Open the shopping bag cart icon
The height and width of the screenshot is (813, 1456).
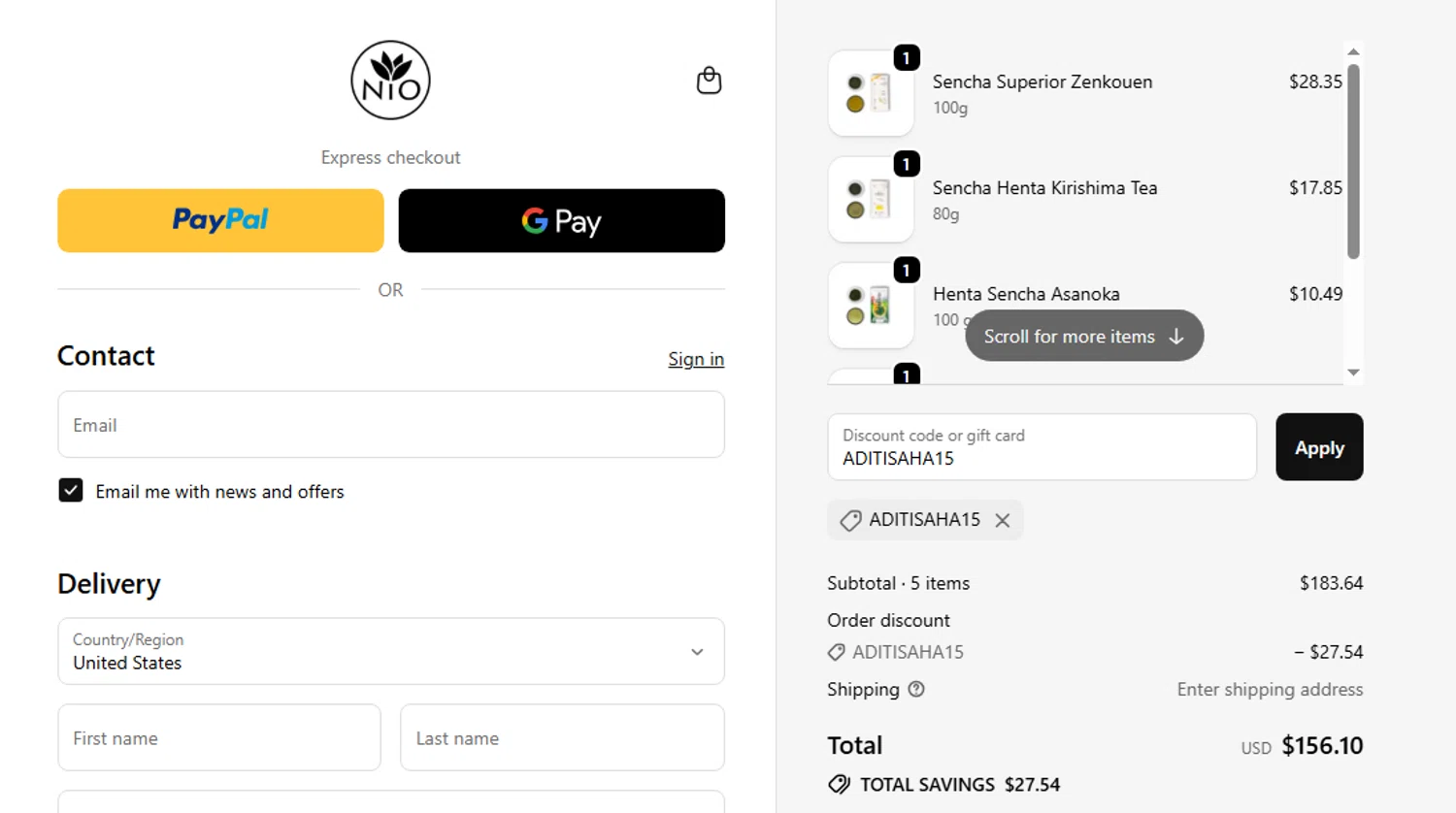(710, 81)
